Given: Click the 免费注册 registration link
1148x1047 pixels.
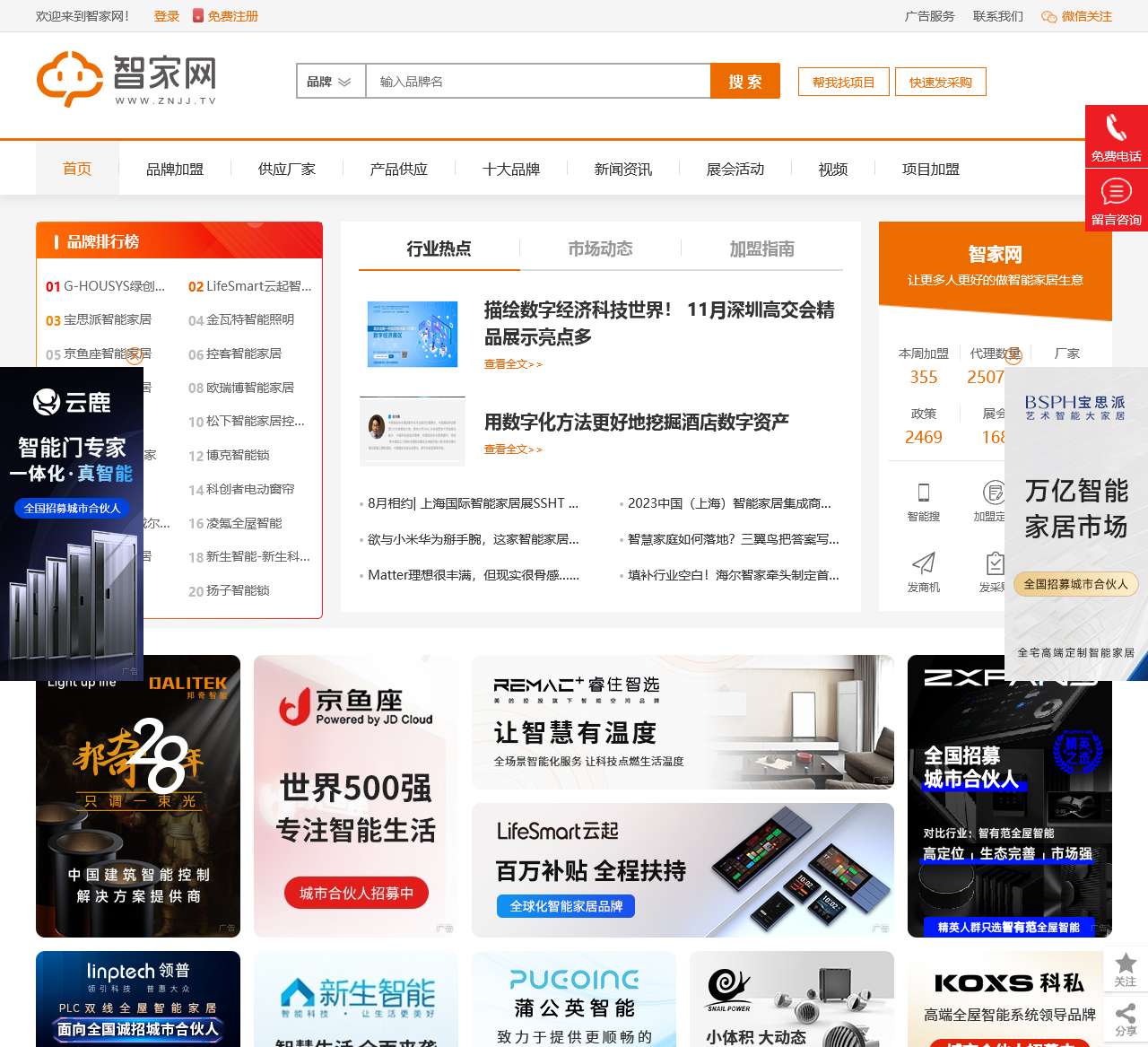Looking at the screenshot, I should (x=231, y=16).
